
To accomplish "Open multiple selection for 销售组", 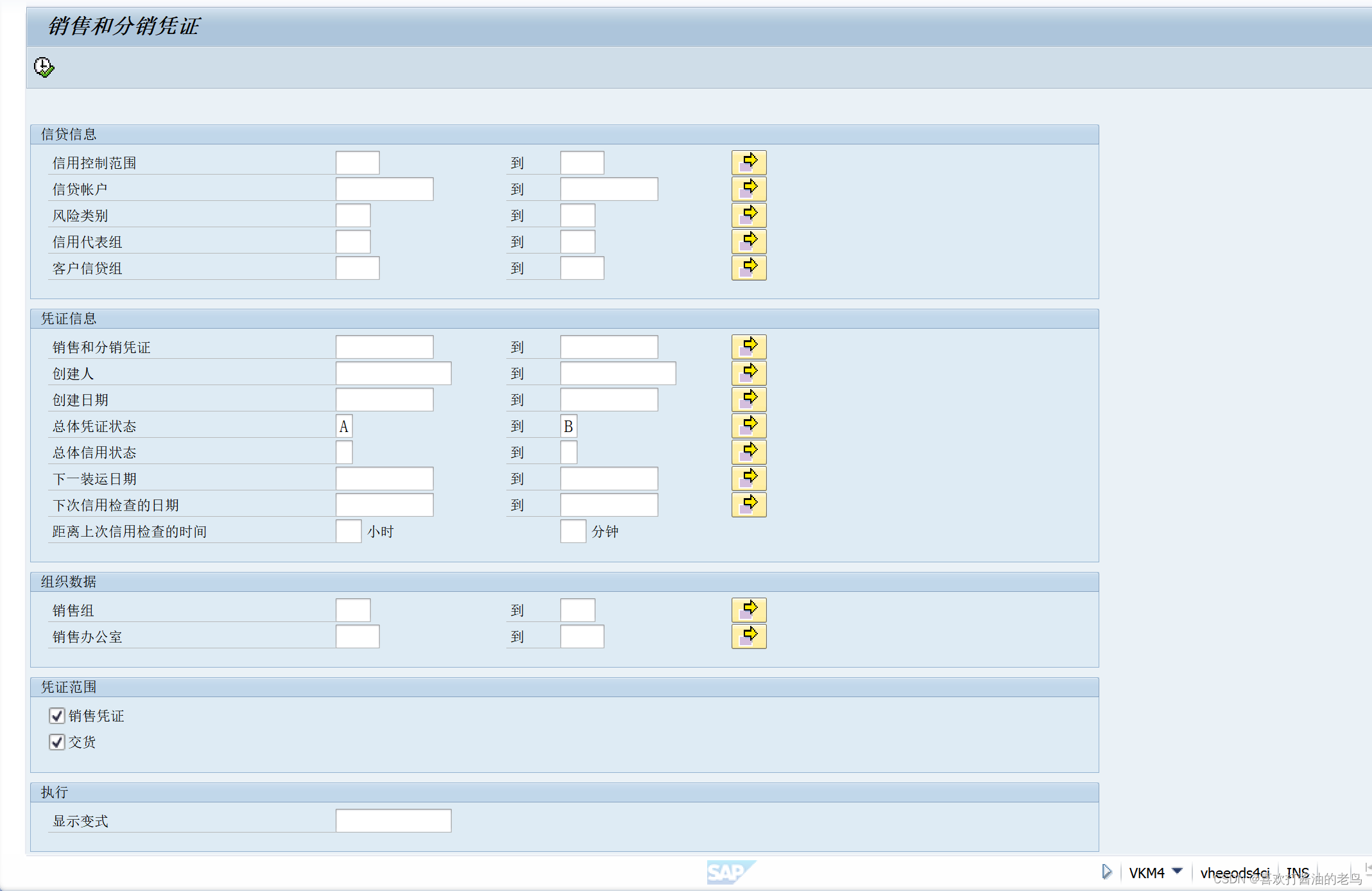I will point(748,610).
